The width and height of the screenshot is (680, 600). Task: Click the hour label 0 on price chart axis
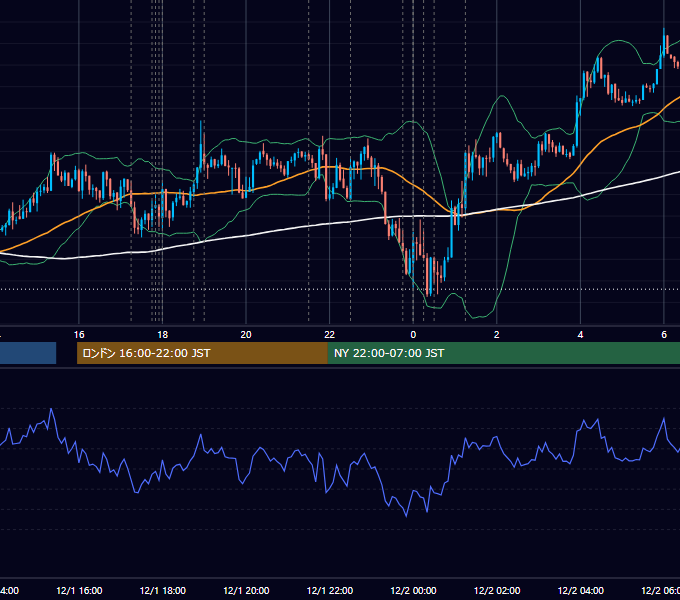tap(413, 334)
